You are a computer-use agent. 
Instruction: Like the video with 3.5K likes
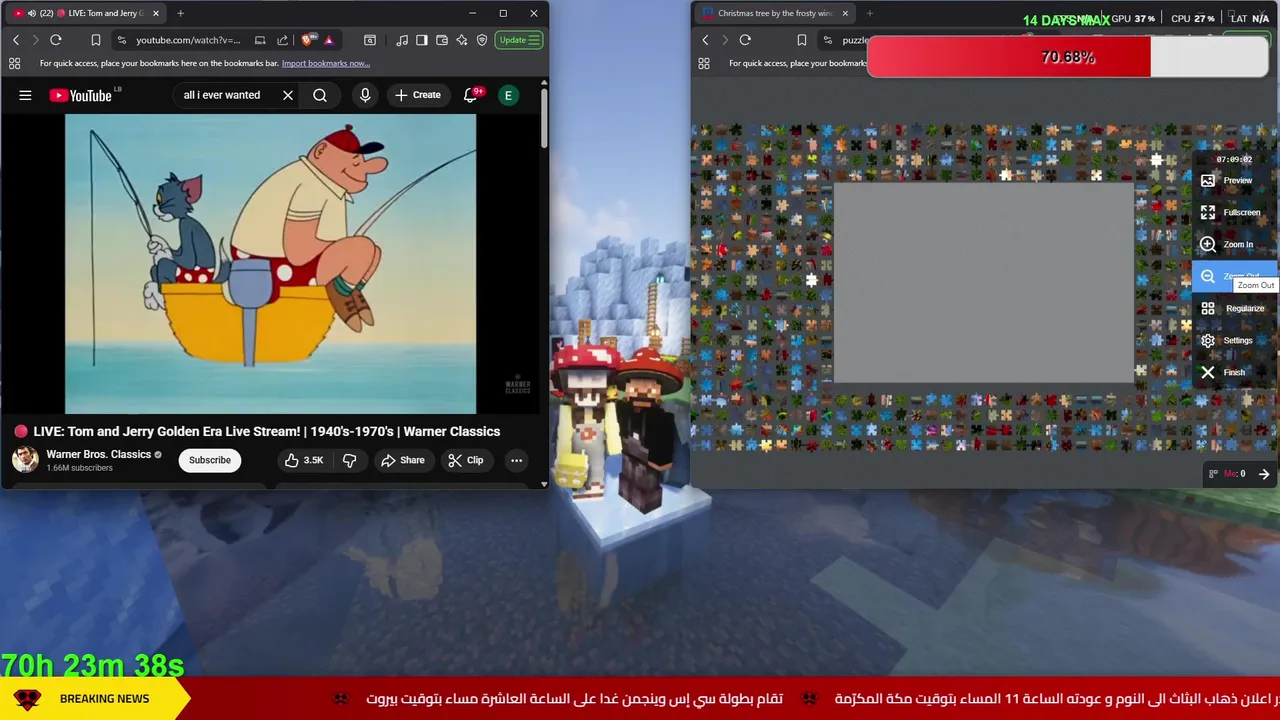click(304, 460)
